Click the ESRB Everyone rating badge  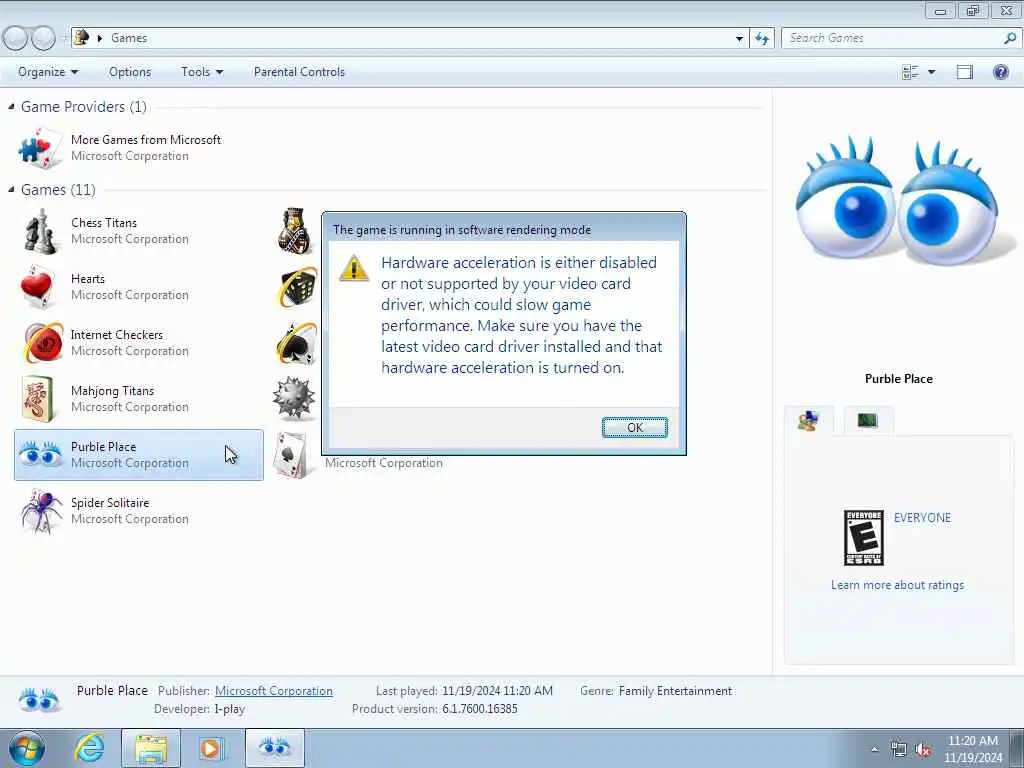pos(863,537)
